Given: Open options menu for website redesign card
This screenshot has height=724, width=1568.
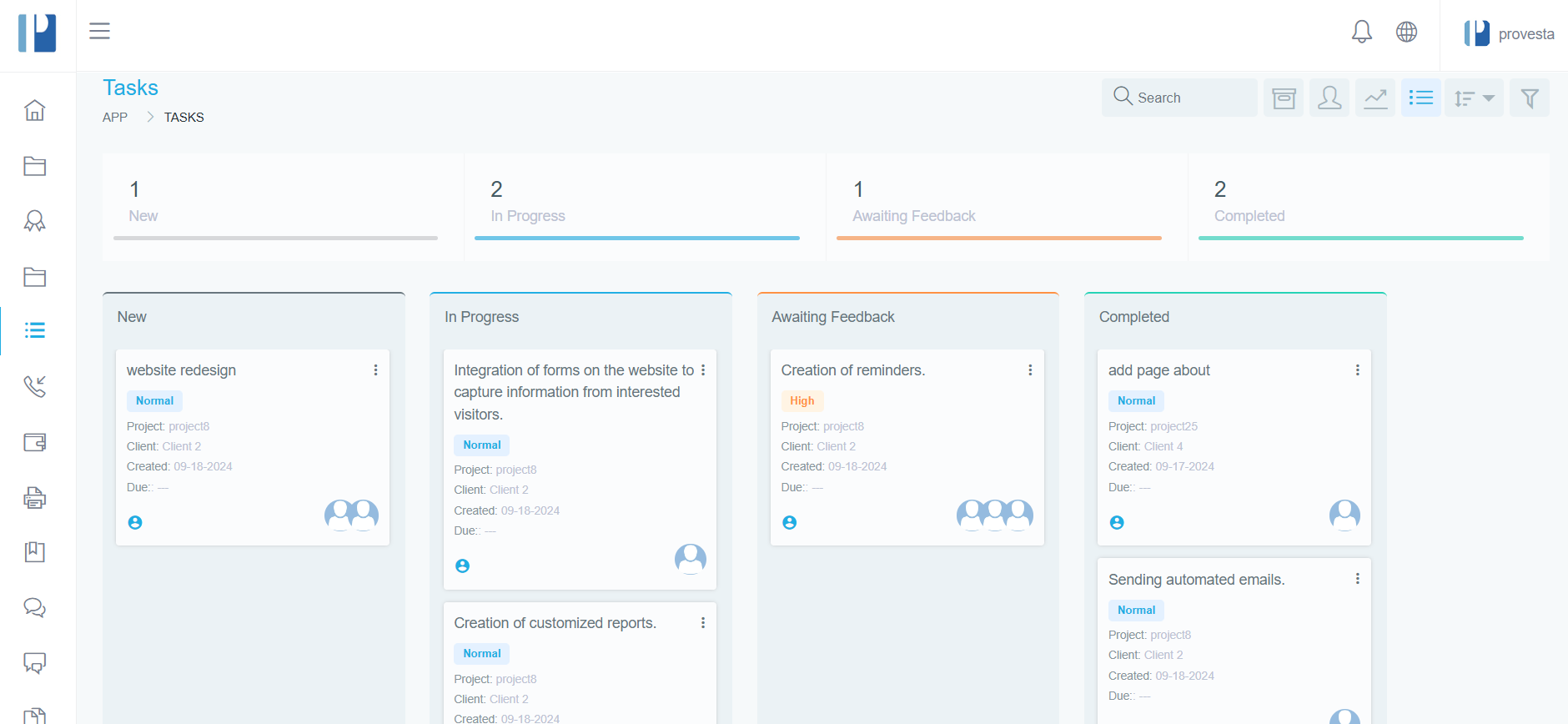Looking at the screenshot, I should pos(375,370).
